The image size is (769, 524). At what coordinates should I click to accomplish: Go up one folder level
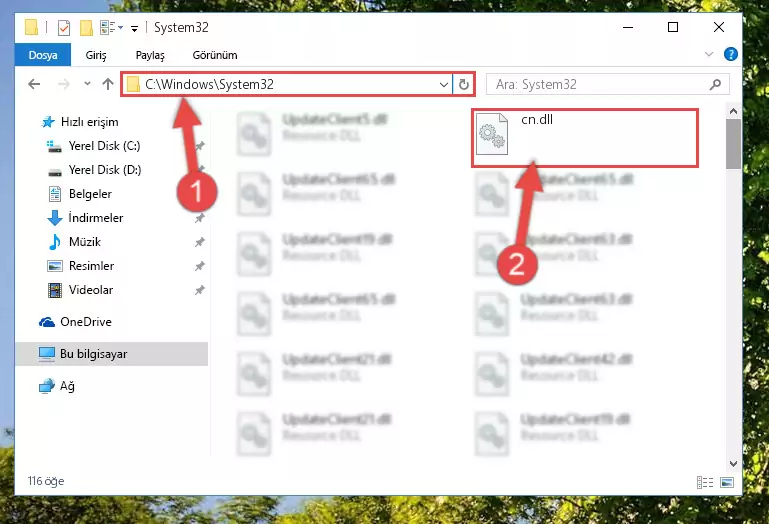click(108, 84)
